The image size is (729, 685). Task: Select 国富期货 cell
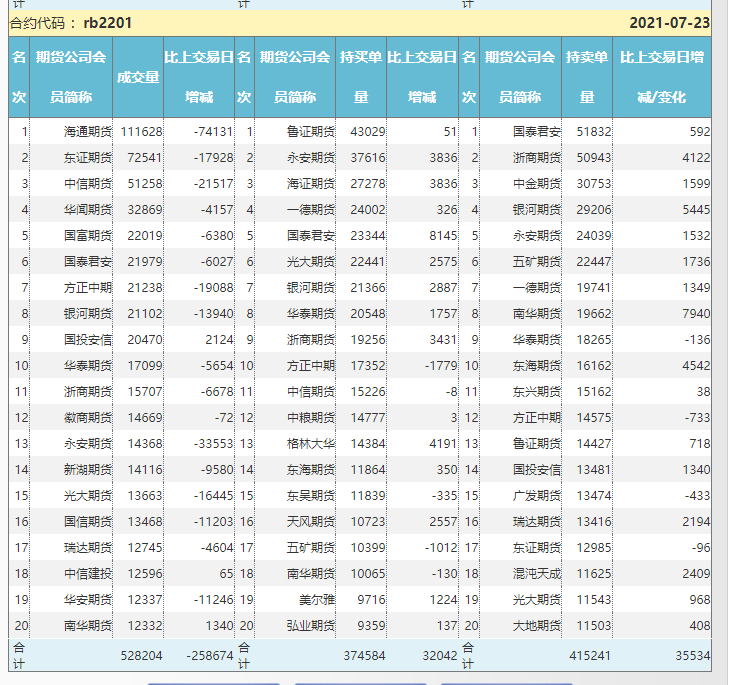pos(88,236)
